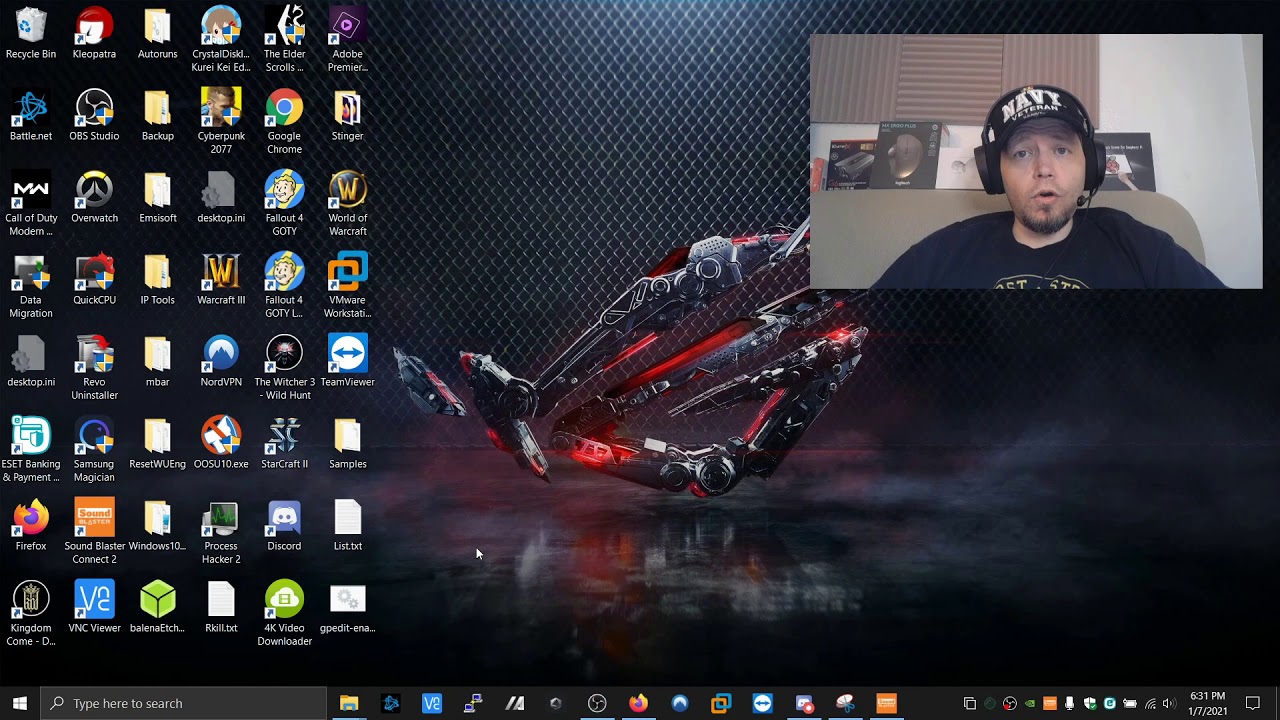Launch TeamViewer desktop shortcut
This screenshot has width=1280, height=720.
point(347,362)
